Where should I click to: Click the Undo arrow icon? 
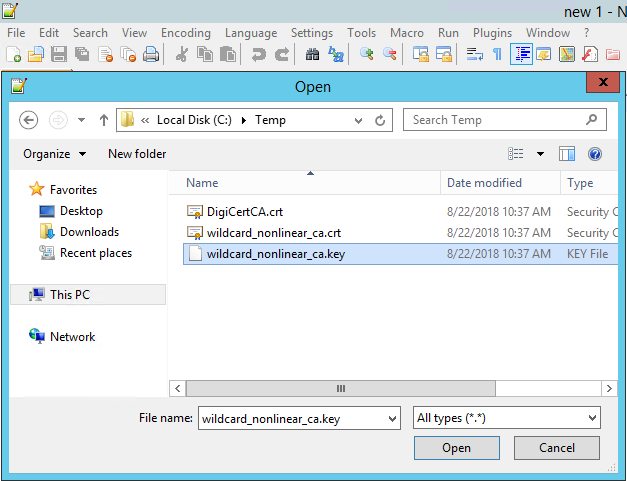point(258,54)
